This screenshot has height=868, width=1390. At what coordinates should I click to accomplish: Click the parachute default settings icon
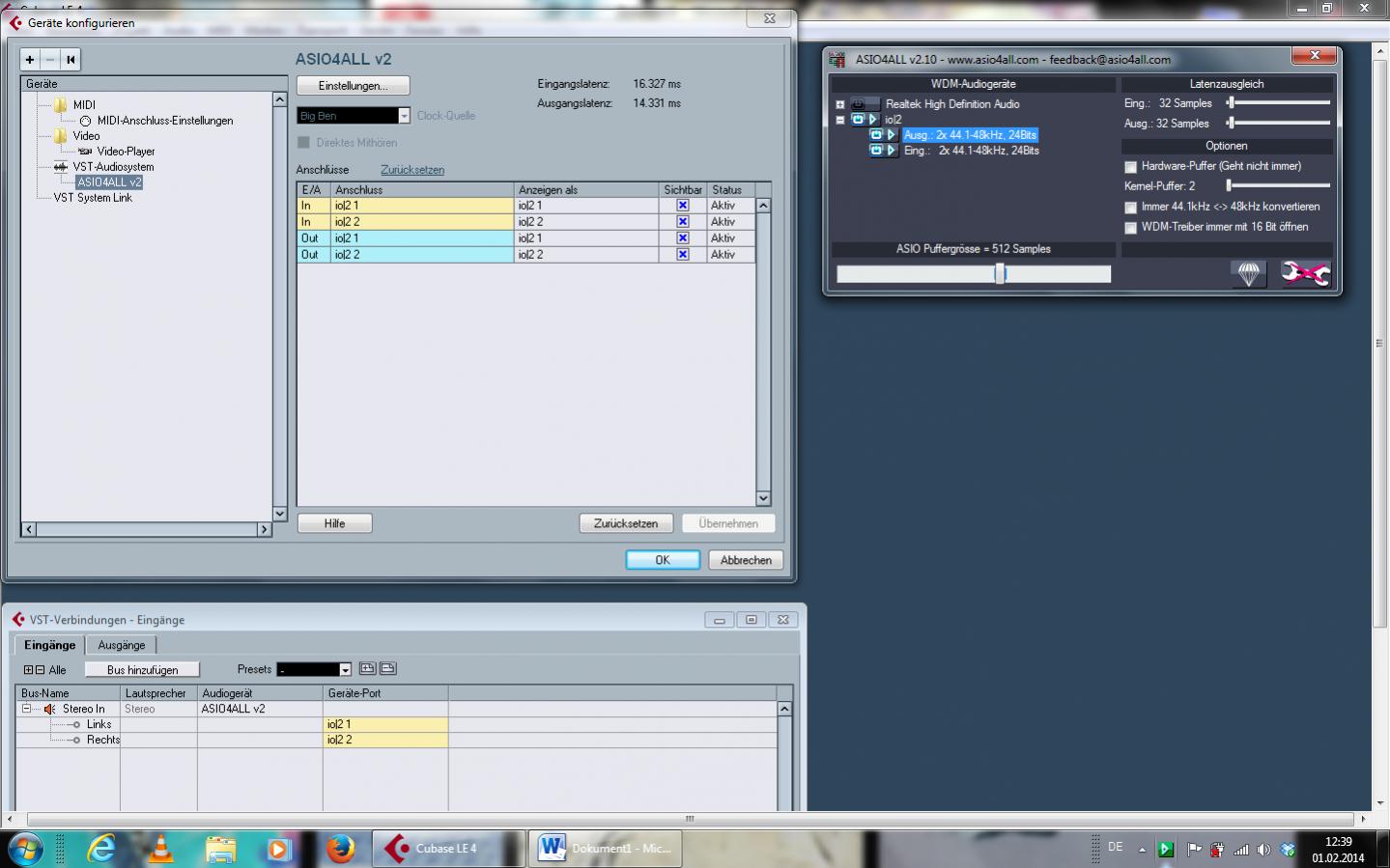[1249, 274]
